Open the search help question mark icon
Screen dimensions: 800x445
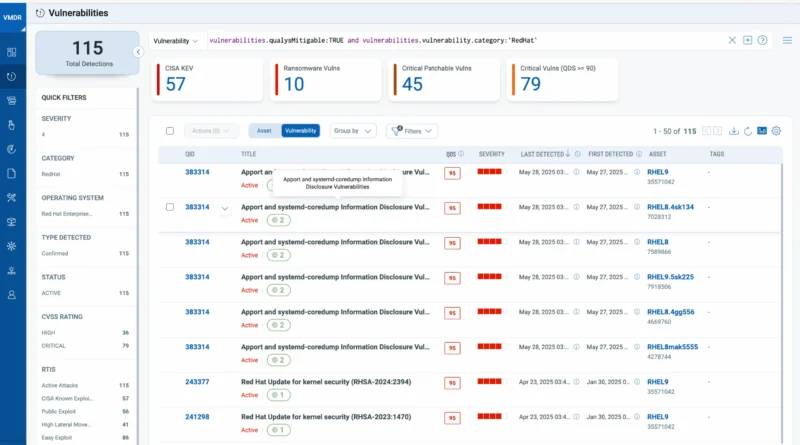762,40
